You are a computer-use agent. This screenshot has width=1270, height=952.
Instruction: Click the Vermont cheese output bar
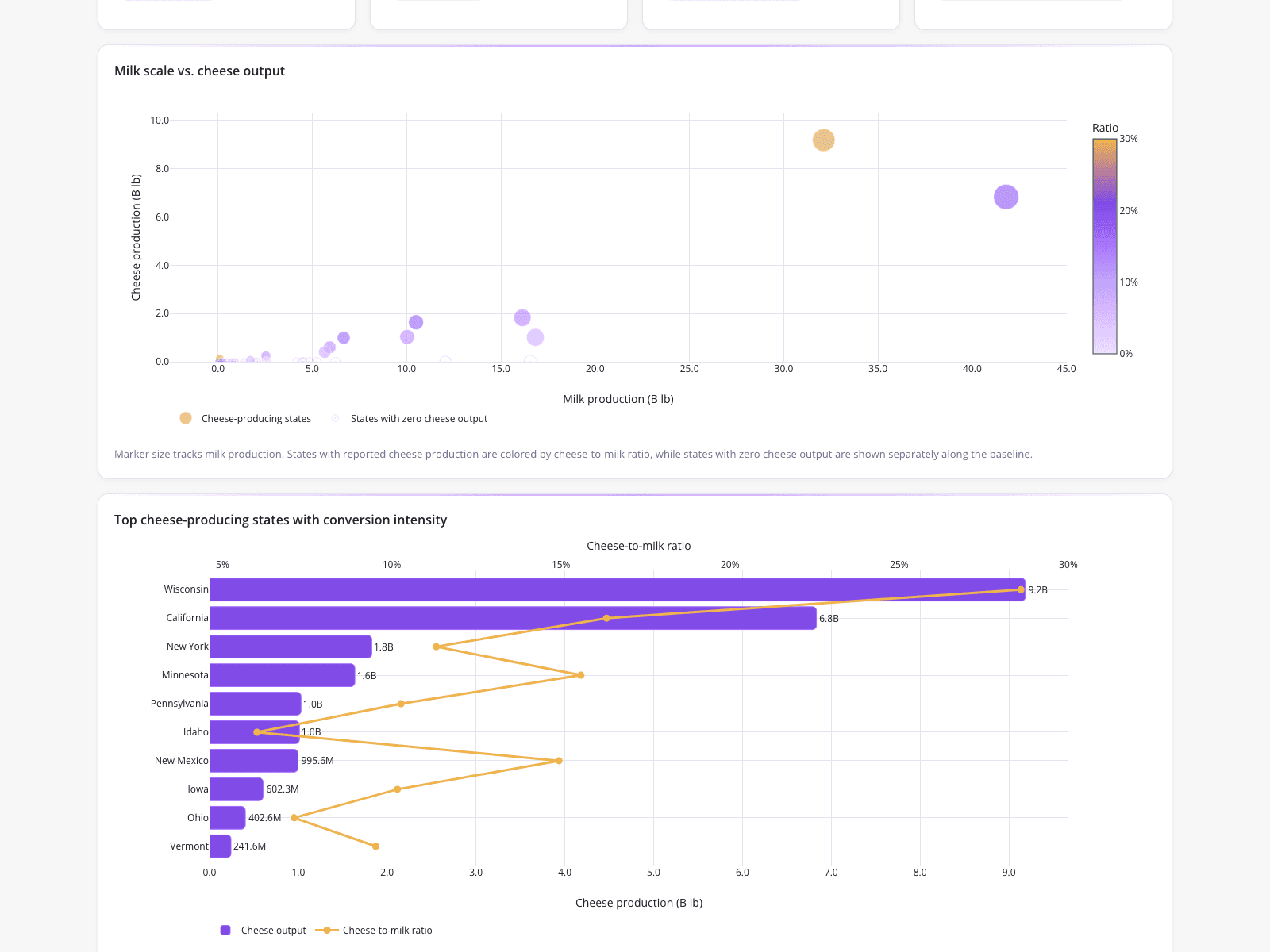click(220, 846)
